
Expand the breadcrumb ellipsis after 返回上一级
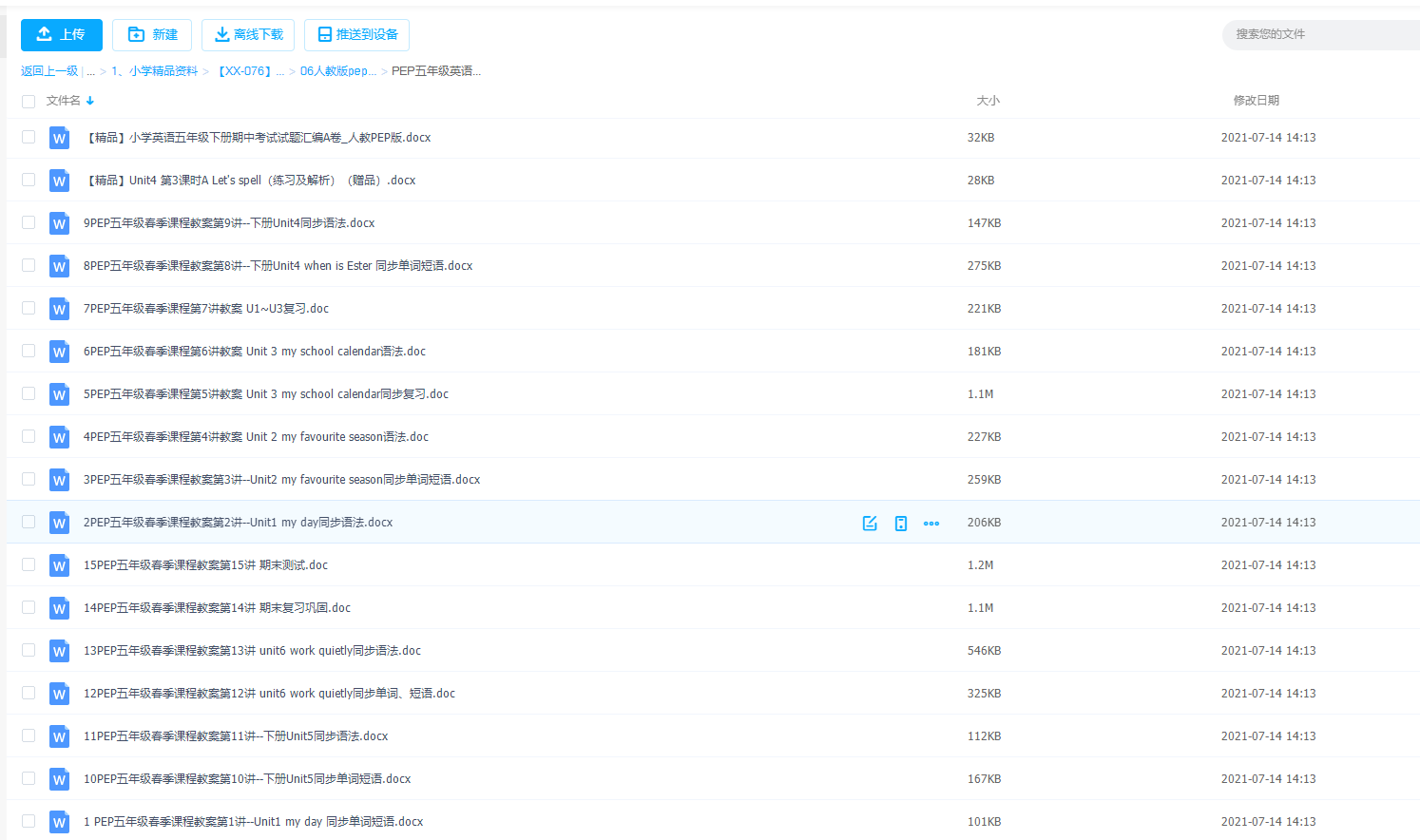91,71
